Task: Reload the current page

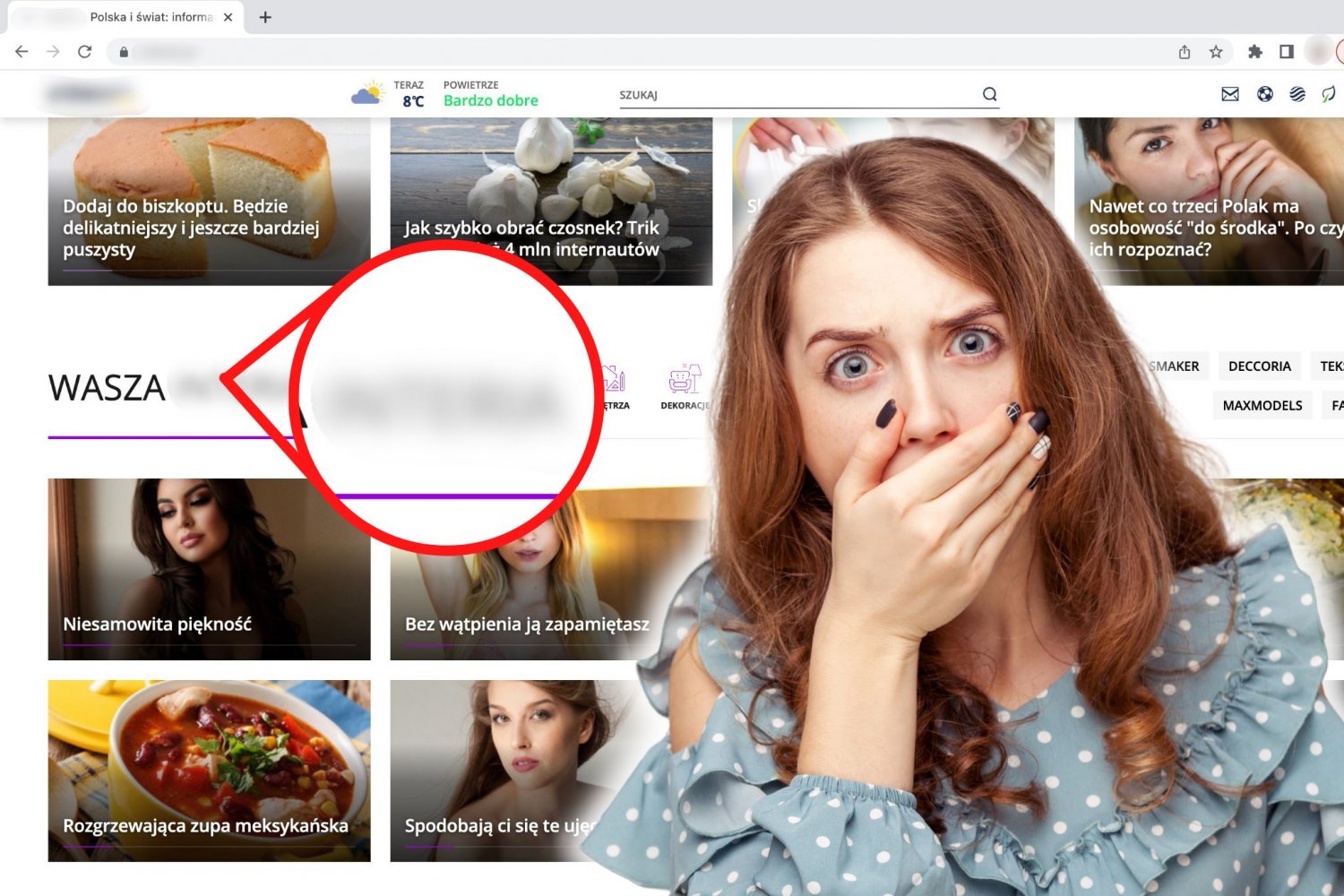Action: click(85, 52)
